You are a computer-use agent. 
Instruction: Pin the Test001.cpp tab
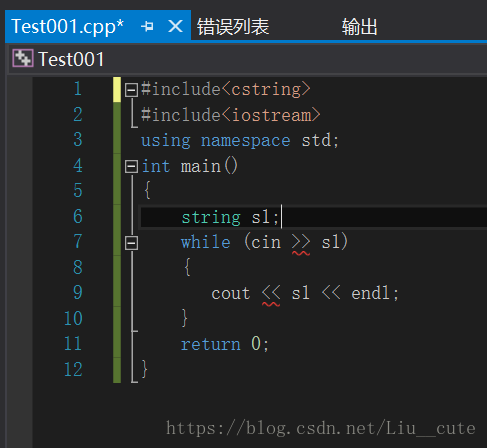point(147,26)
